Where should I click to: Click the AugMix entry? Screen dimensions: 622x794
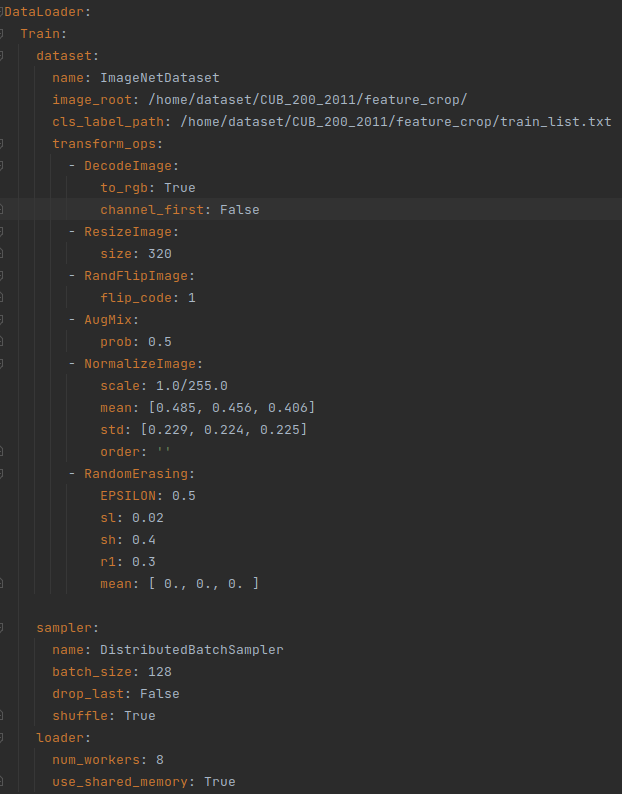(108, 320)
